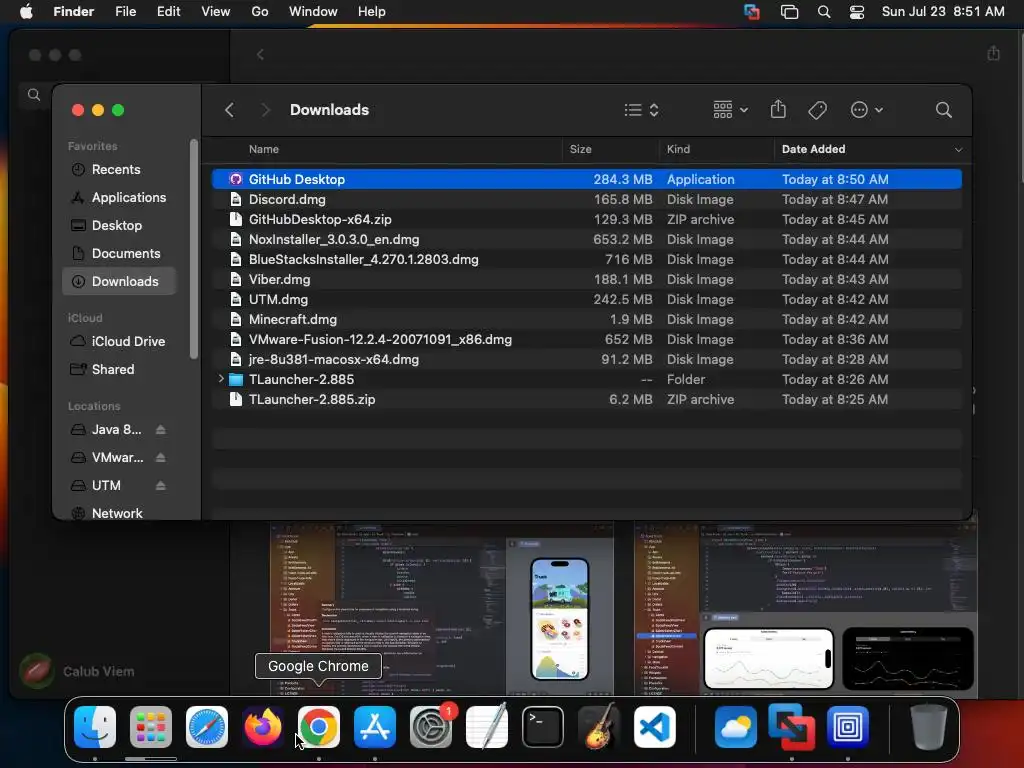Launch Visual Studio Code from the Dock
The width and height of the screenshot is (1024, 768).
pos(654,726)
